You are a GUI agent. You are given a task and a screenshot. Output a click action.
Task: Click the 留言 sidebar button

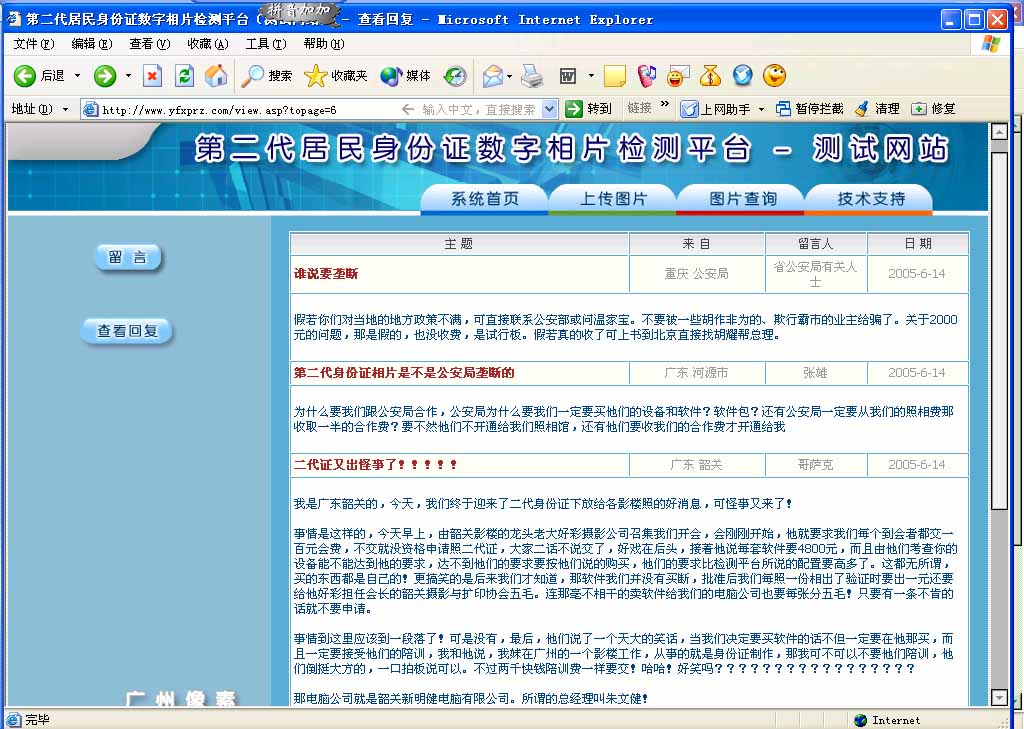tap(127, 257)
